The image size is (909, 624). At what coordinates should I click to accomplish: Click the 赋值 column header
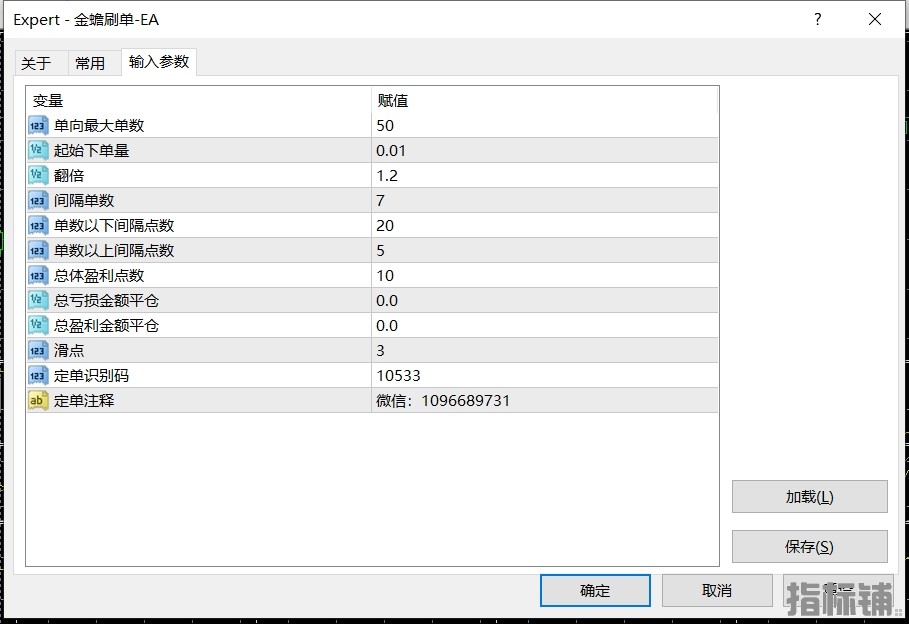click(x=544, y=100)
